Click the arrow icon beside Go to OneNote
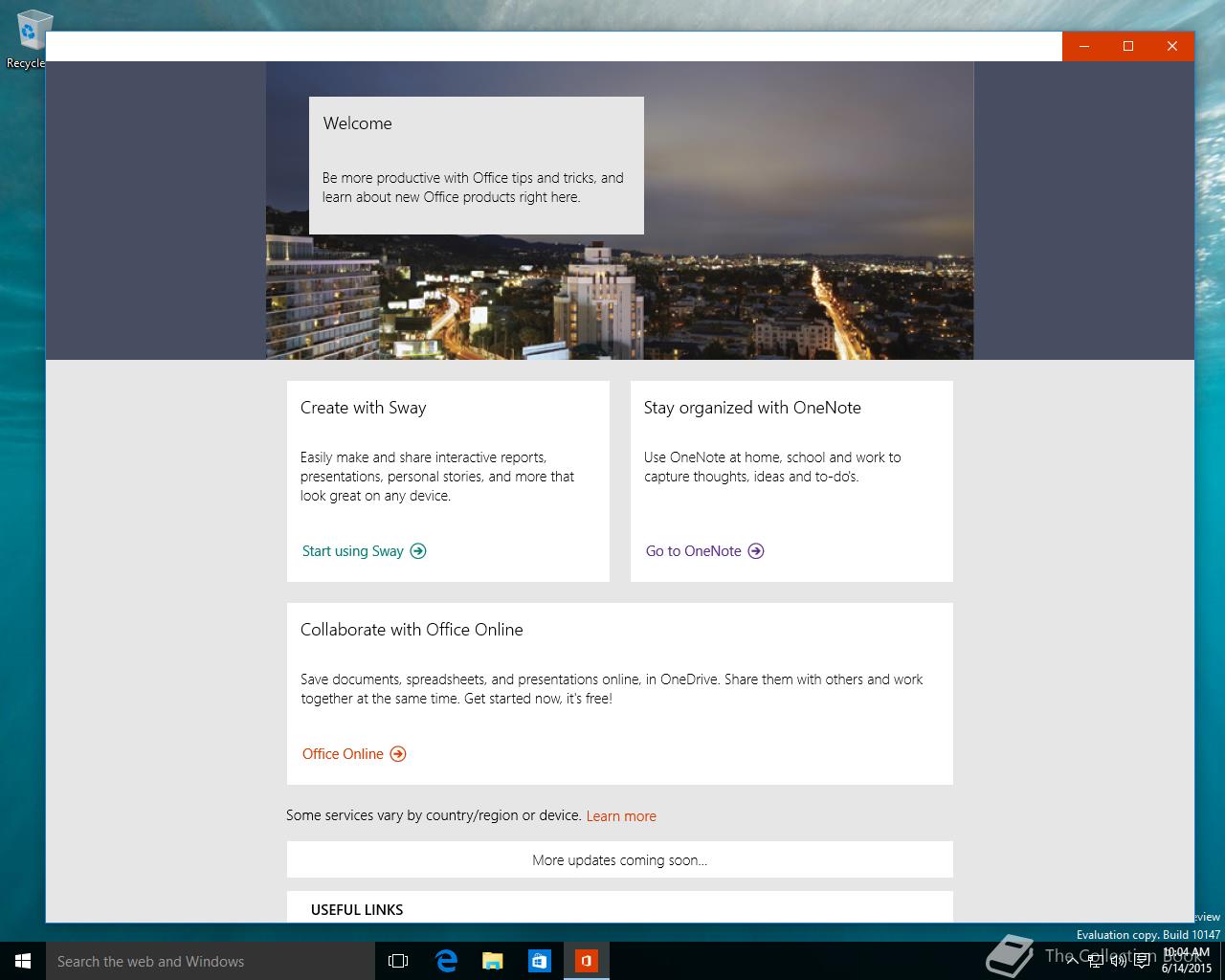1225x980 pixels. (756, 550)
